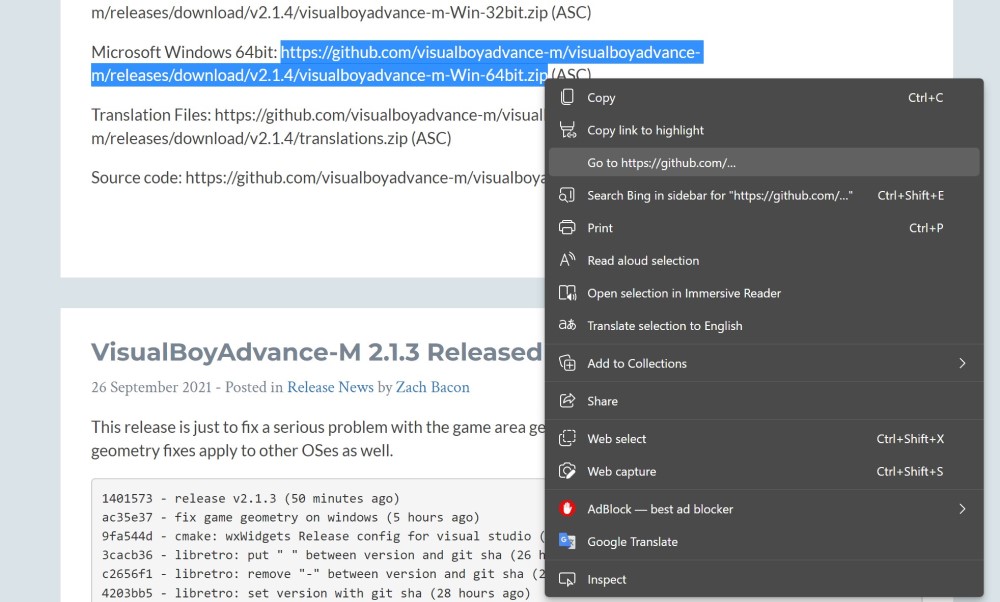1000x602 pixels.
Task: Click the Web capture icon
Action: click(x=567, y=471)
